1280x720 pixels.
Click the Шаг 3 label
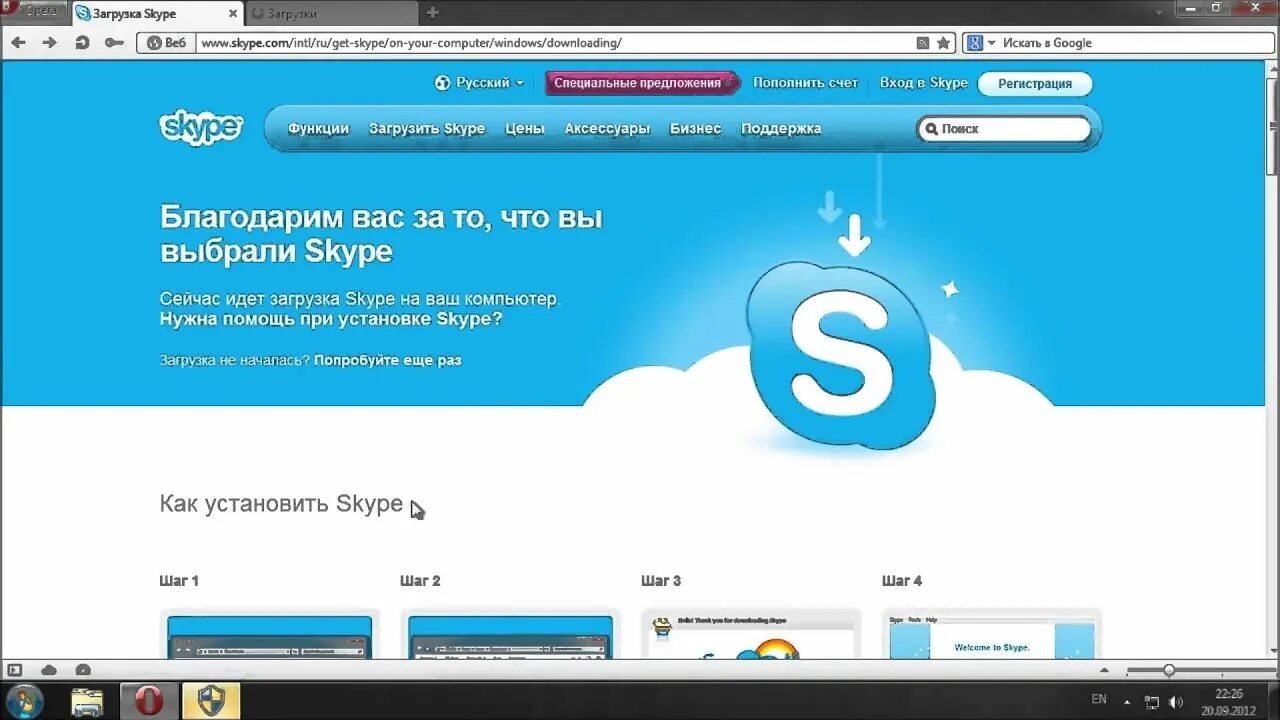661,580
